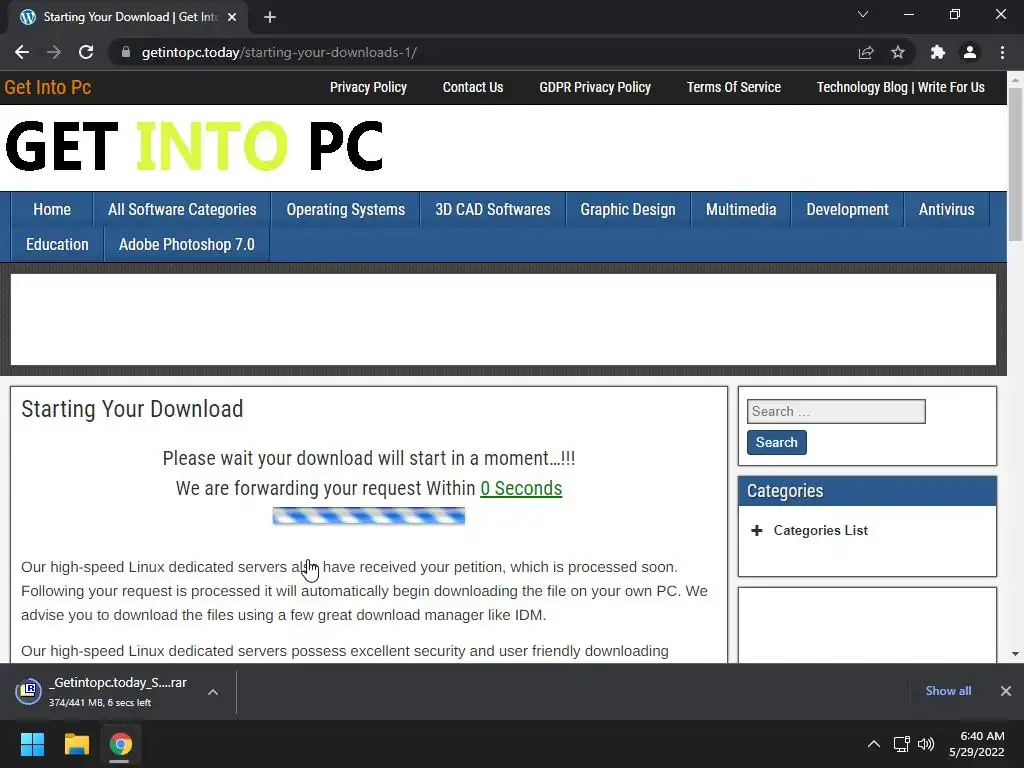Open the network status tray icon
The height and width of the screenshot is (768, 1024).
click(x=901, y=744)
